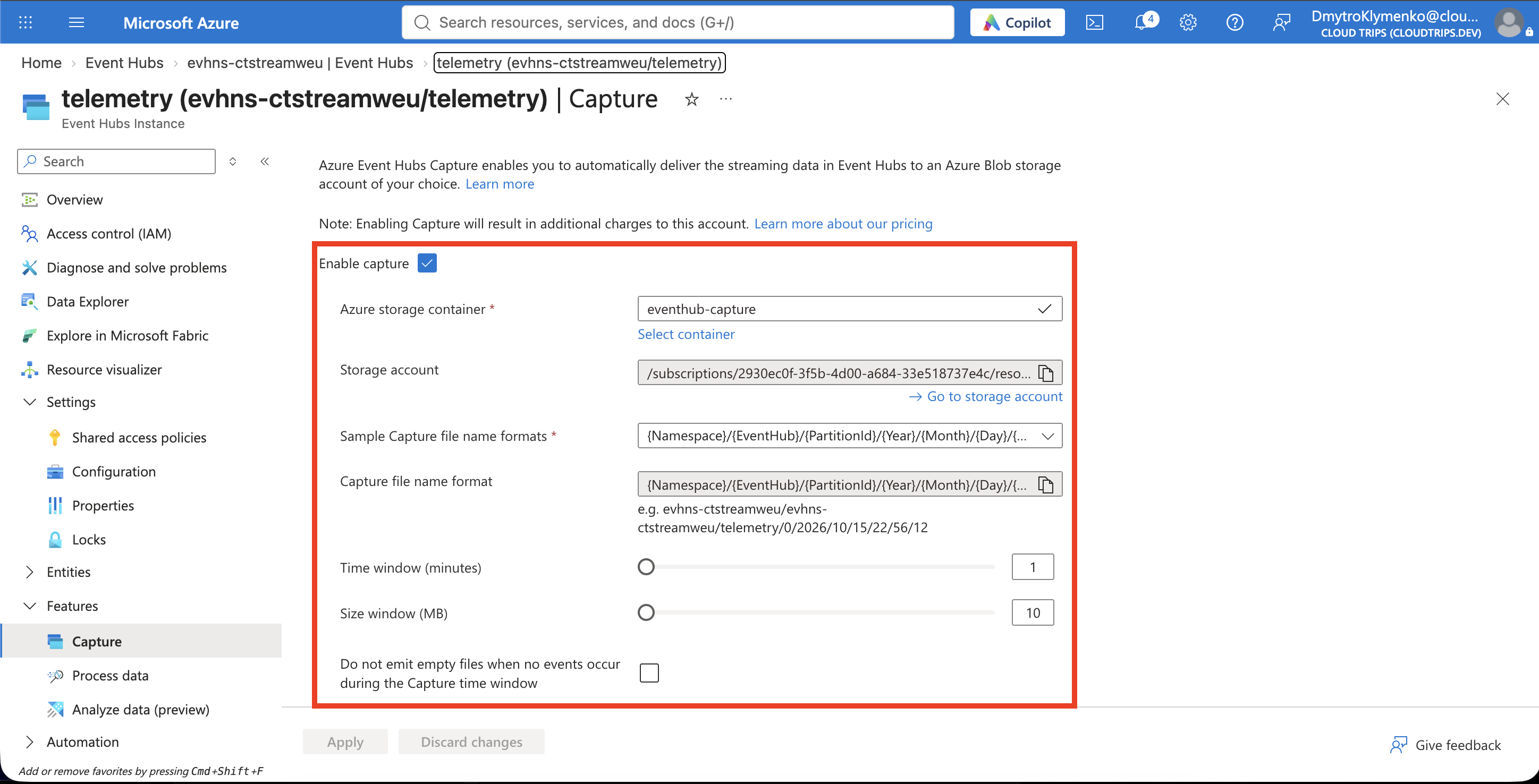Click the sidebar expand/collapse all icon
The width and height of the screenshot is (1539, 784).
coord(233,161)
